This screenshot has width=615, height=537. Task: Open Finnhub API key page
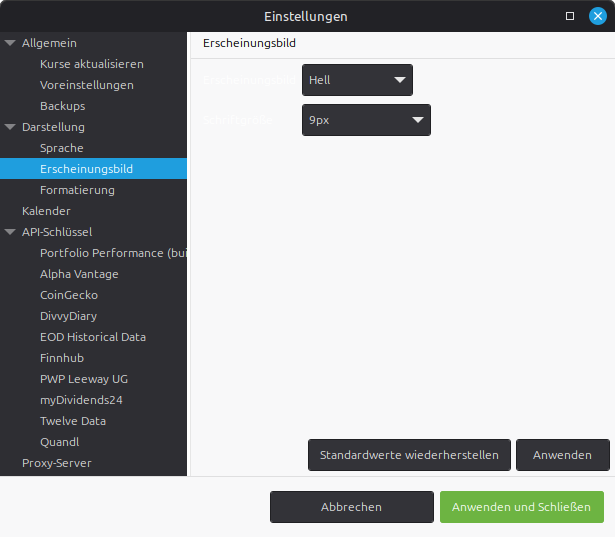62,358
